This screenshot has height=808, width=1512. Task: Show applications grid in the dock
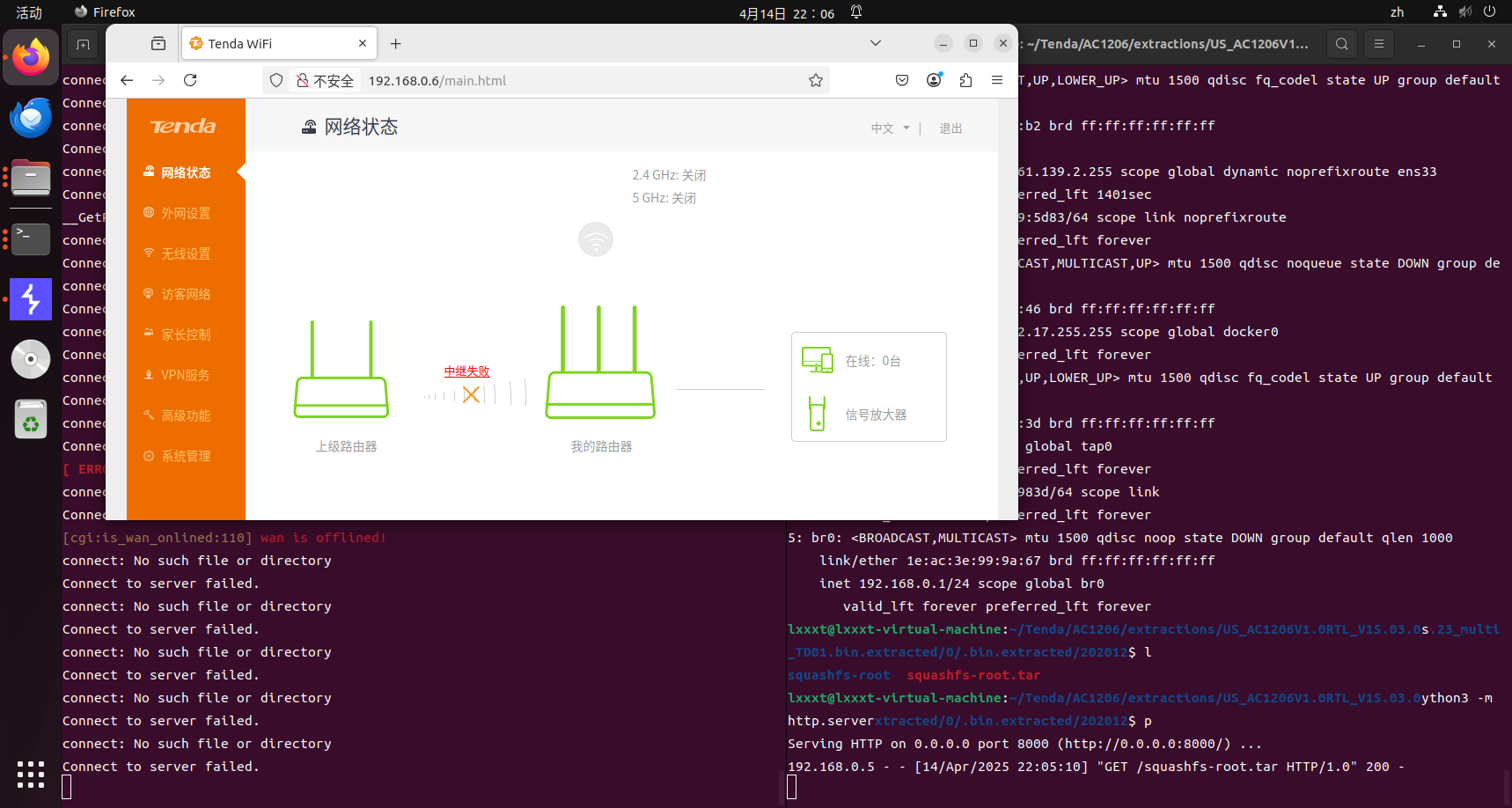31,775
